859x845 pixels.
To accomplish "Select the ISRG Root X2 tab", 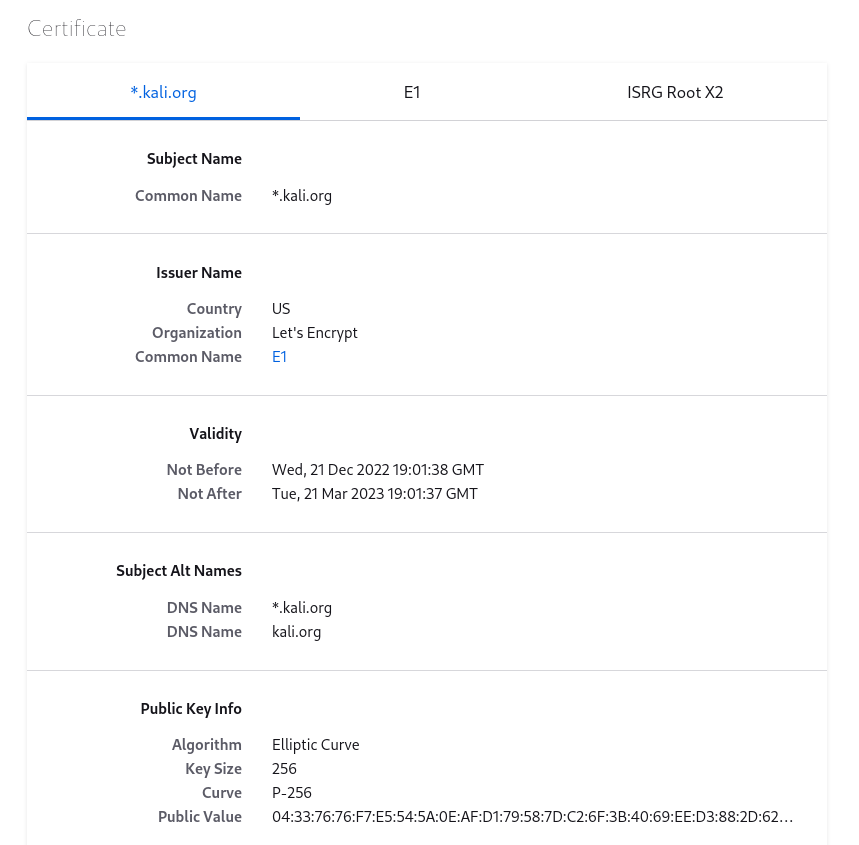I will (x=675, y=92).
